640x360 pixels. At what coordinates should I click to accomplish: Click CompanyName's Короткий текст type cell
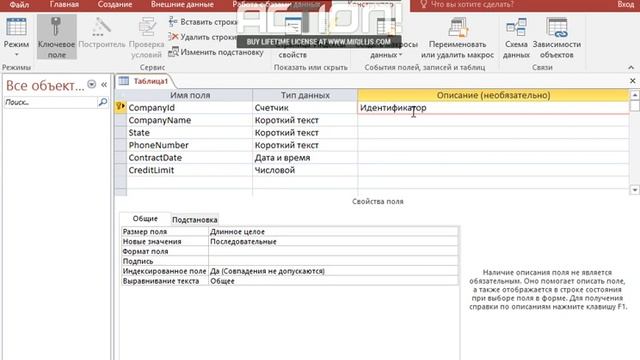(305, 120)
